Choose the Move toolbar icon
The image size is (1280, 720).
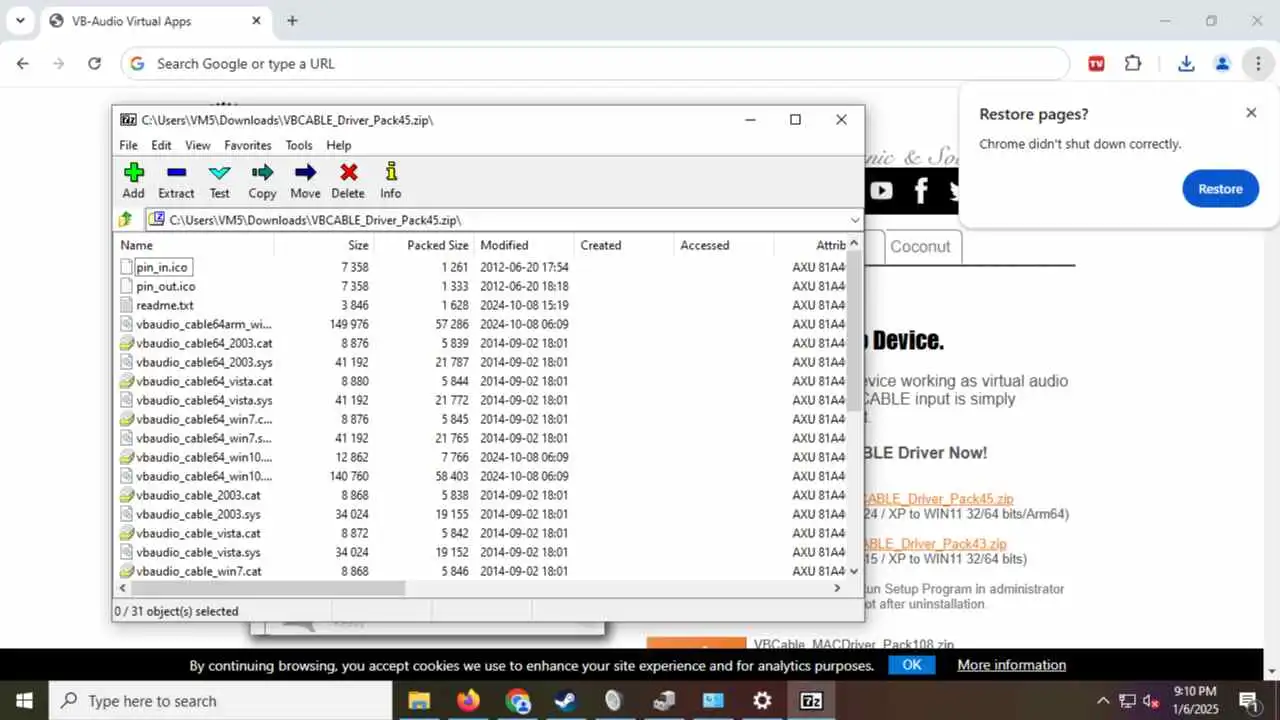(x=305, y=181)
